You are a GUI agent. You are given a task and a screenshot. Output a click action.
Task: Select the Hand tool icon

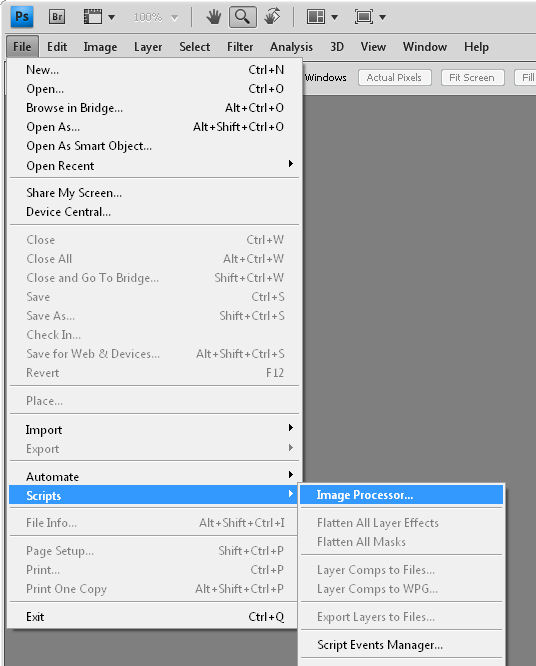[x=214, y=17]
